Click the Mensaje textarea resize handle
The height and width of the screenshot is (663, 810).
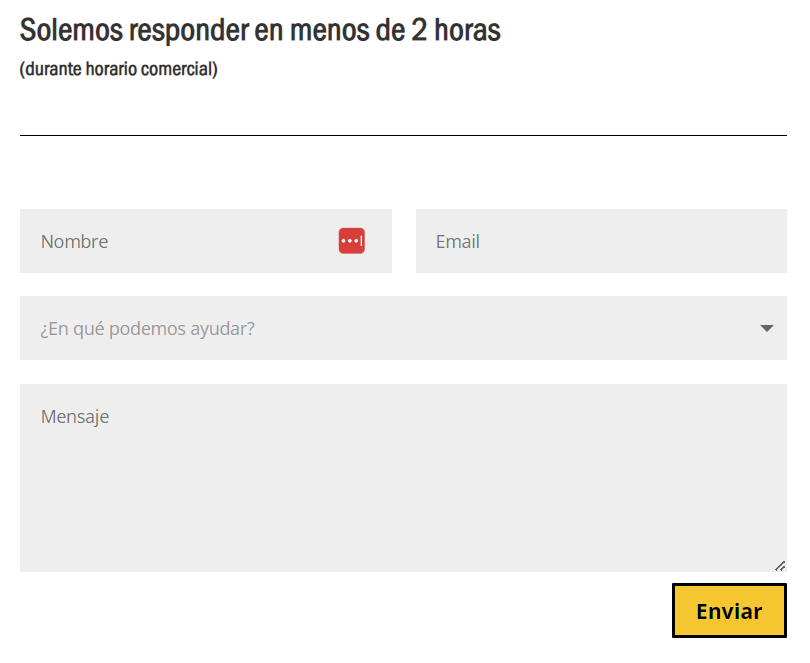click(780, 566)
